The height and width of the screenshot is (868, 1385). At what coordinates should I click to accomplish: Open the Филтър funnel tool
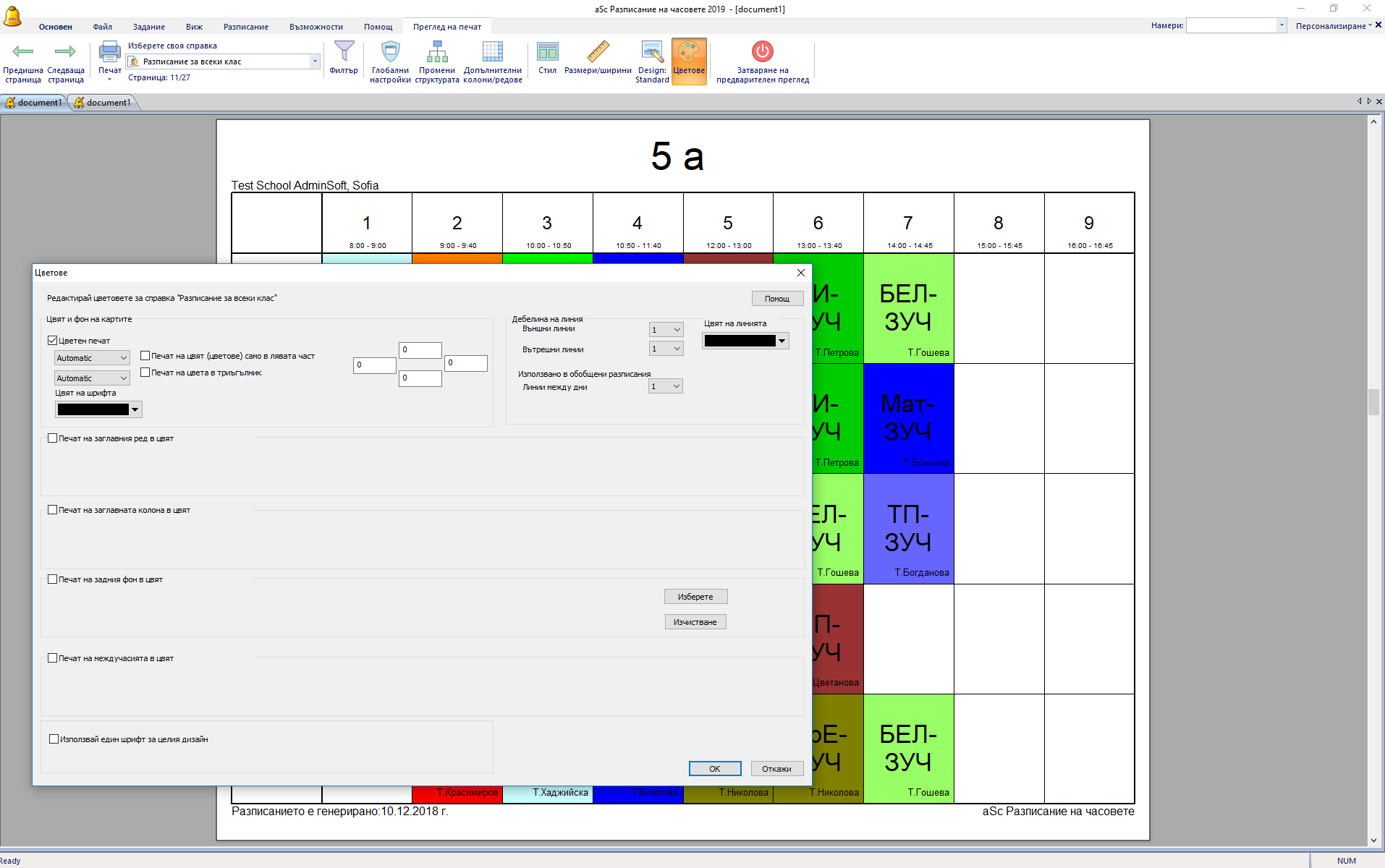pyautogui.click(x=344, y=52)
